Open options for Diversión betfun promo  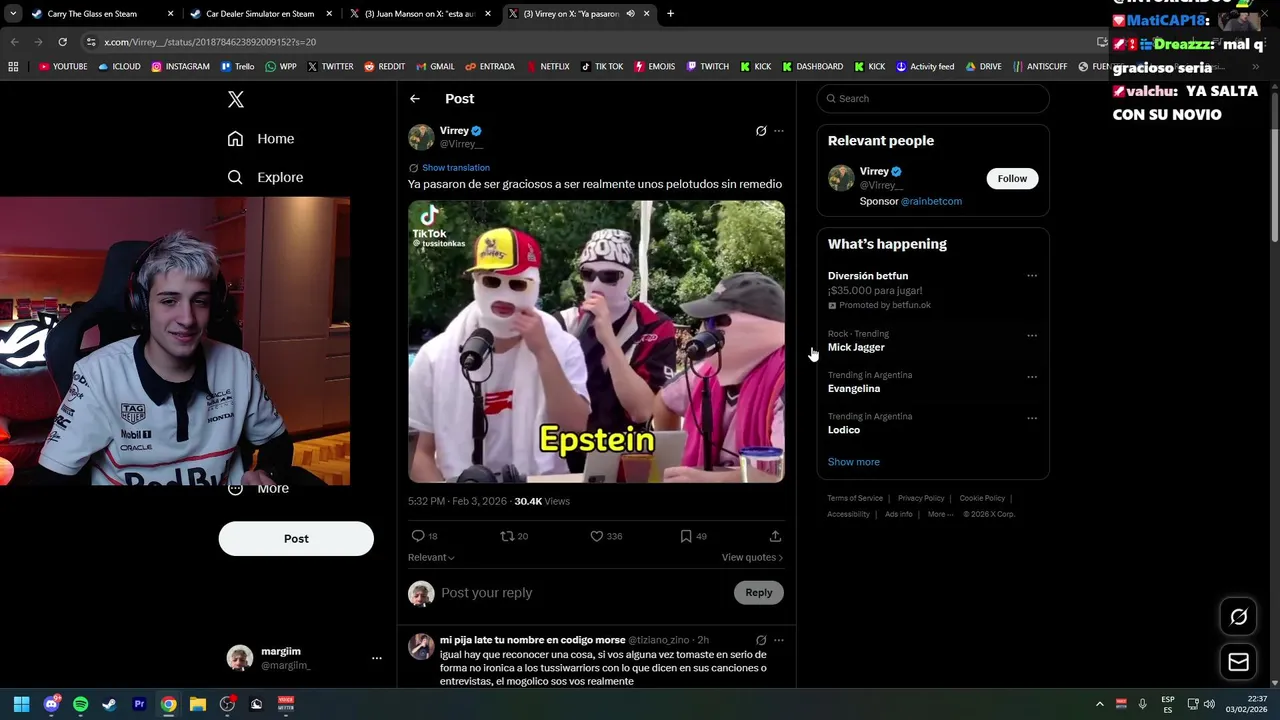tap(1032, 276)
